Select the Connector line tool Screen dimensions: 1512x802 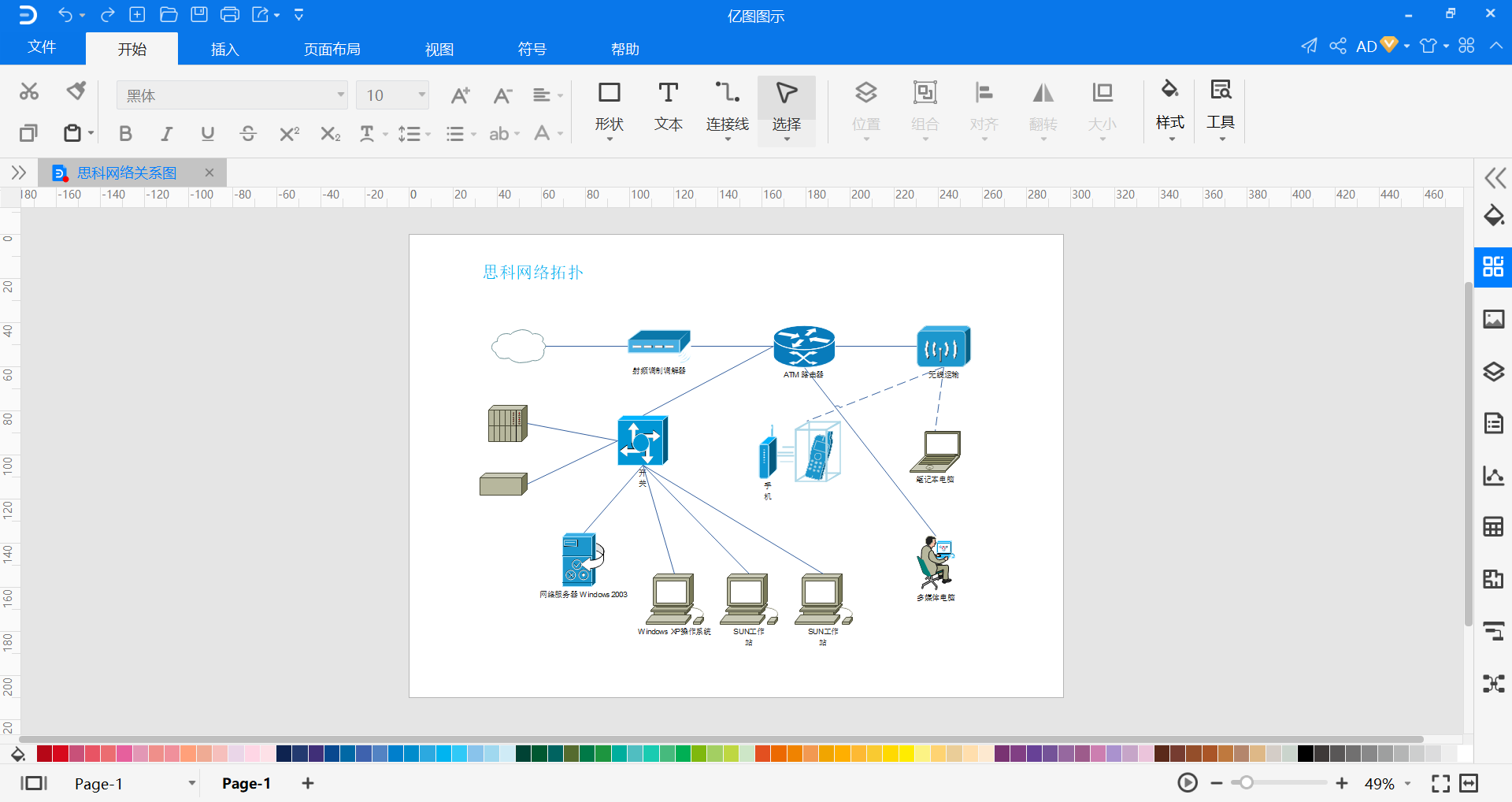[727, 110]
